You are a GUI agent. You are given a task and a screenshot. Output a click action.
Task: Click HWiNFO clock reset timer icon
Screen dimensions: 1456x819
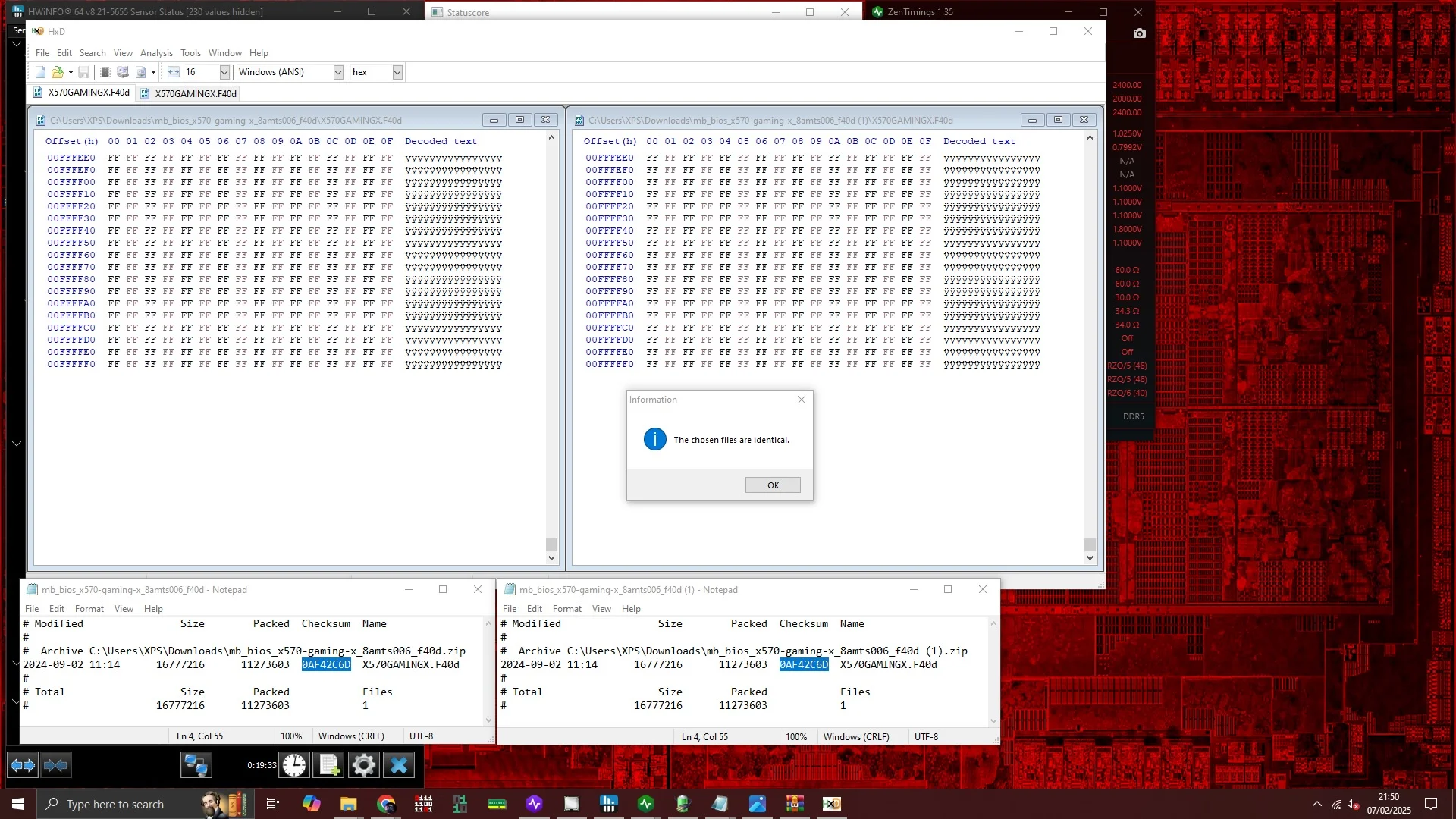[x=294, y=765]
